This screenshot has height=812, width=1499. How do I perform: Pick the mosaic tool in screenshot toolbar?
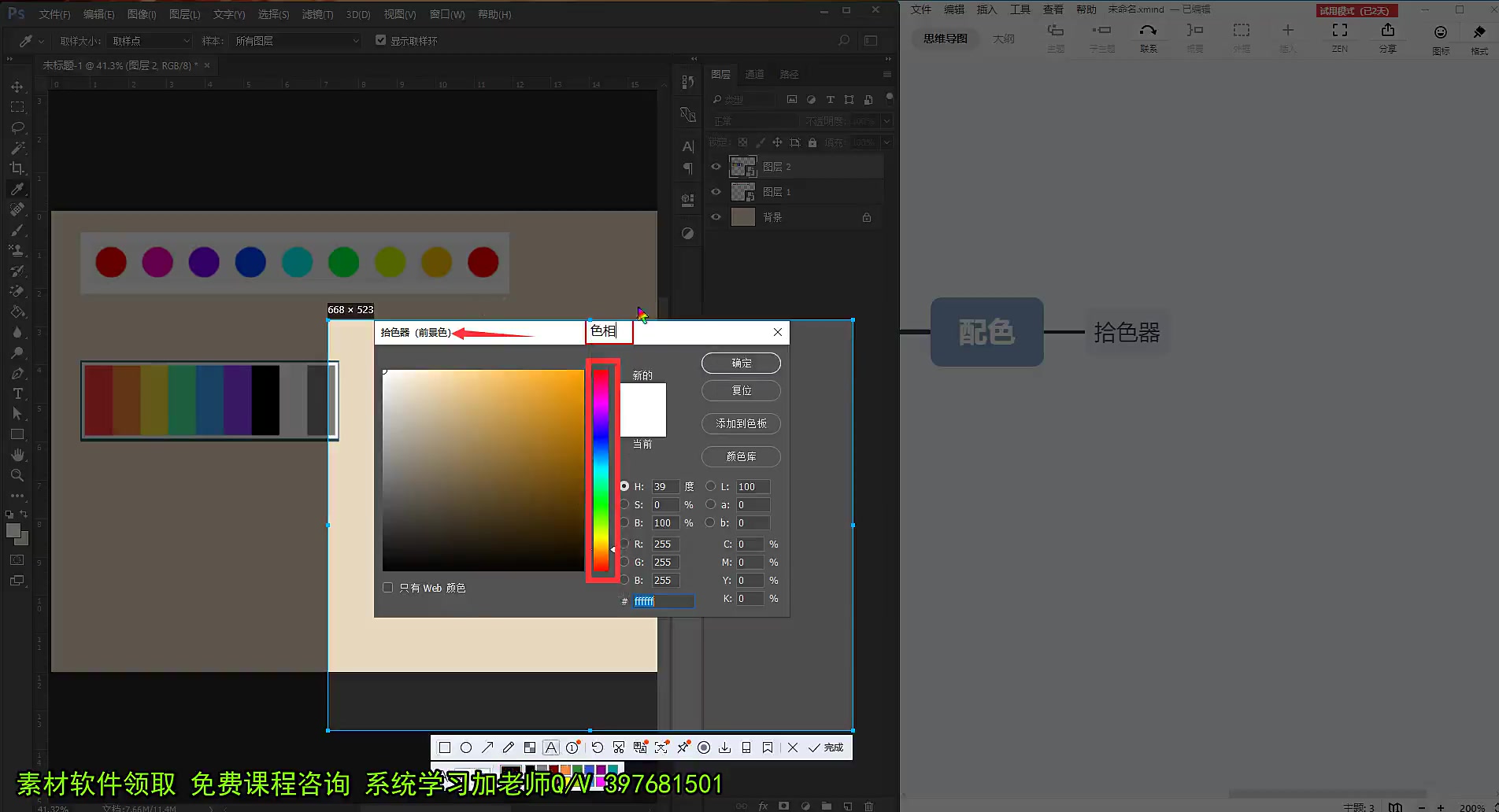(530, 747)
